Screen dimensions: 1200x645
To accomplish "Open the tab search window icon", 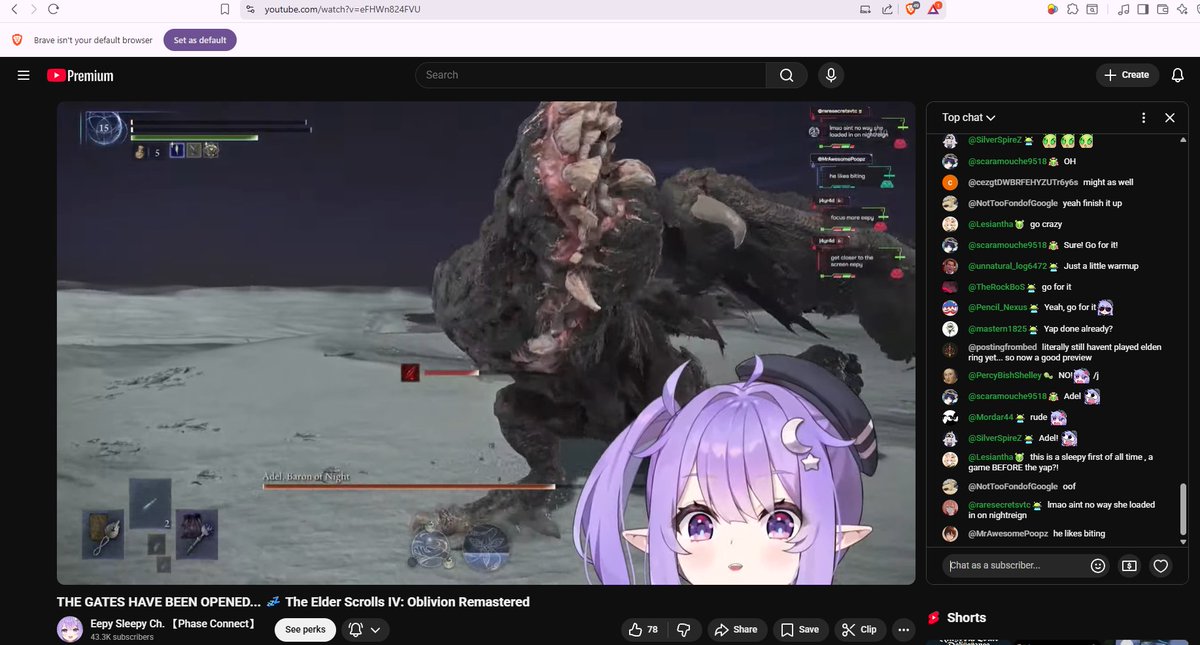I will coord(1092,9).
